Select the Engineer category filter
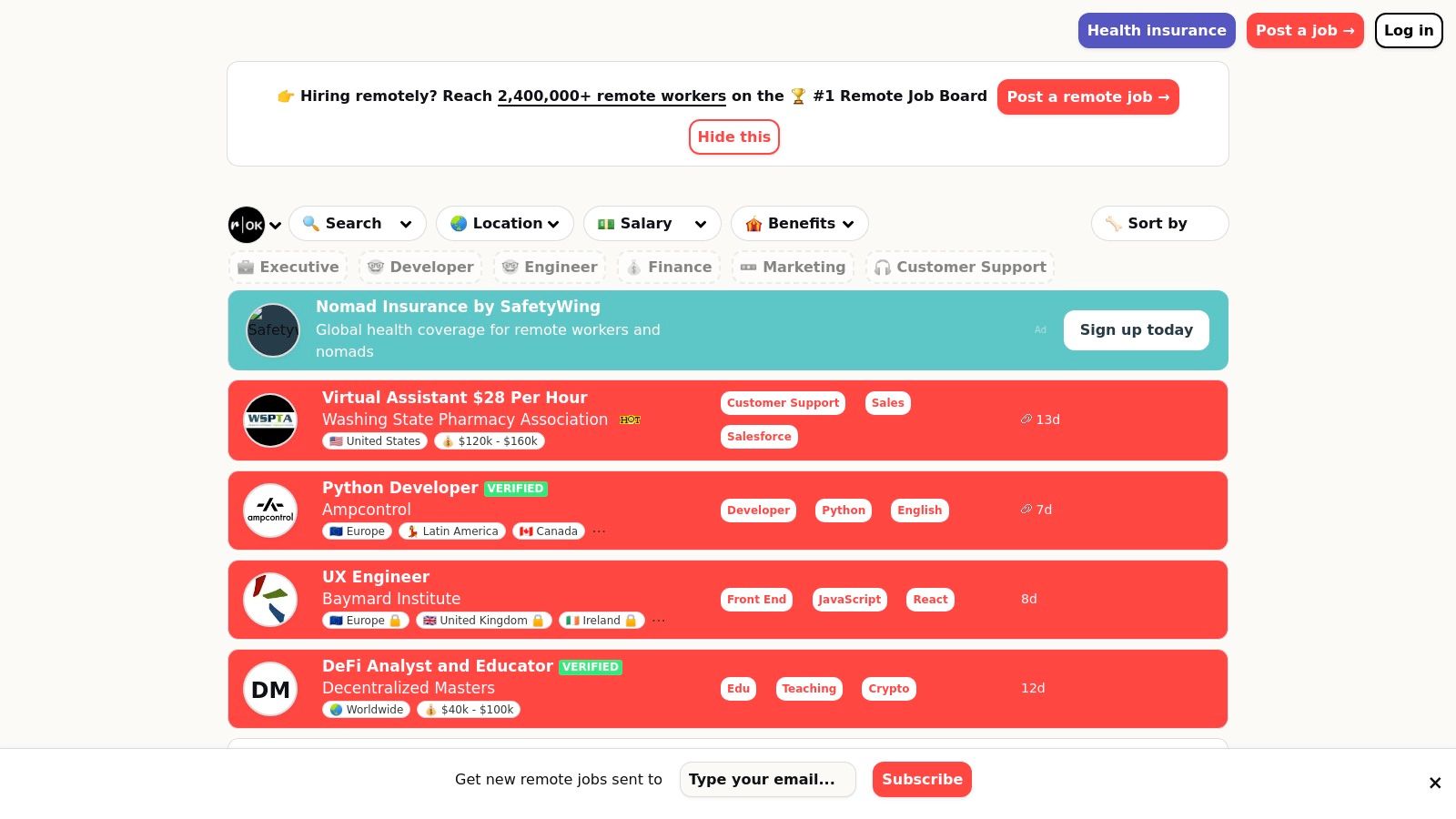This screenshot has height=819, width=1456. [x=550, y=268]
